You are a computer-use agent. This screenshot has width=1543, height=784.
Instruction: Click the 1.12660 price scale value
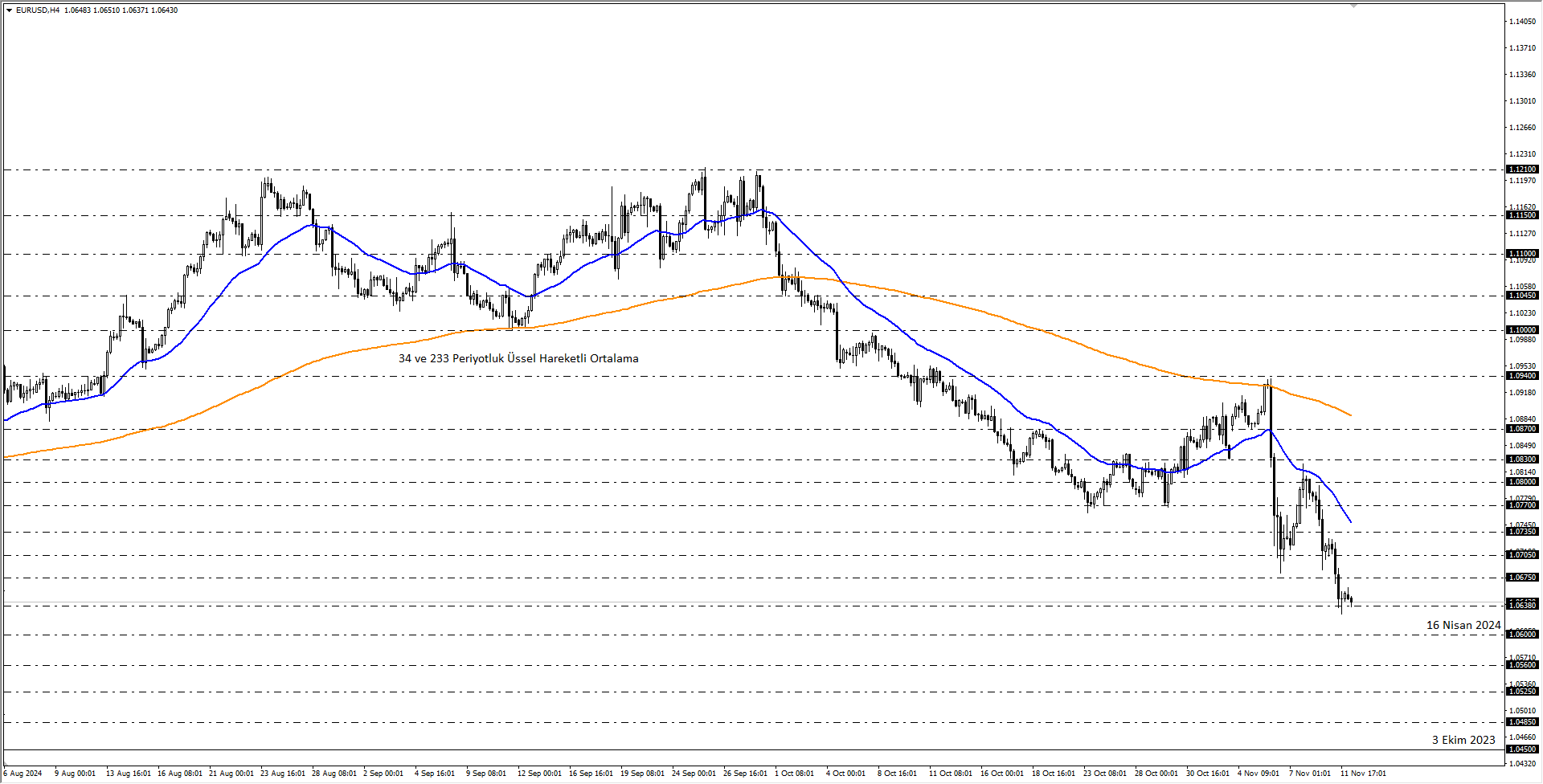coord(1522,128)
